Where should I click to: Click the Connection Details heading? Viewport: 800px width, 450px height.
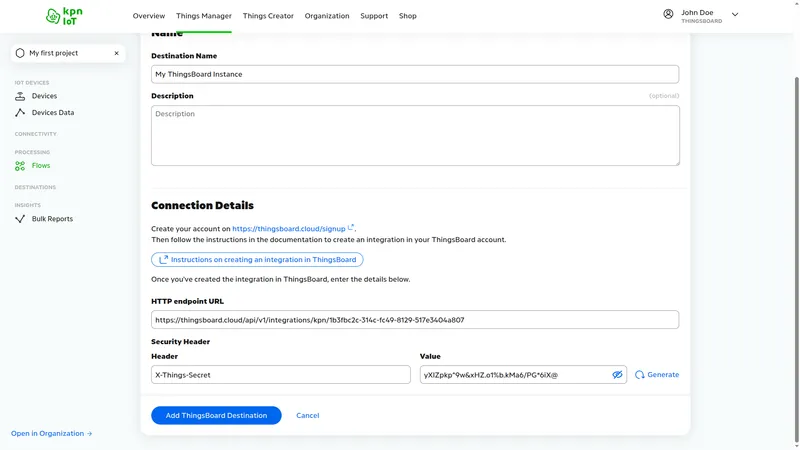(203, 205)
